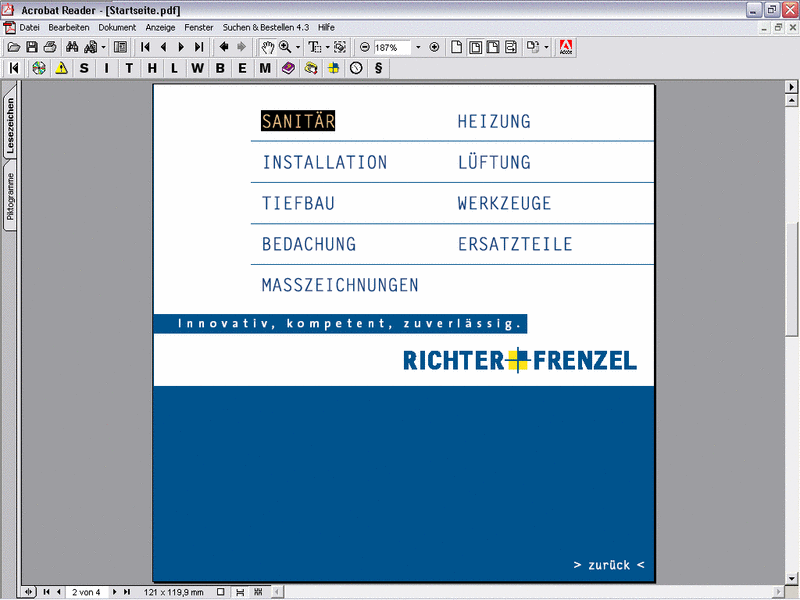This screenshot has height=600, width=800.
Task: Click the Richter+Frenzel cross logo toolbar icon
Action: (333, 68)
